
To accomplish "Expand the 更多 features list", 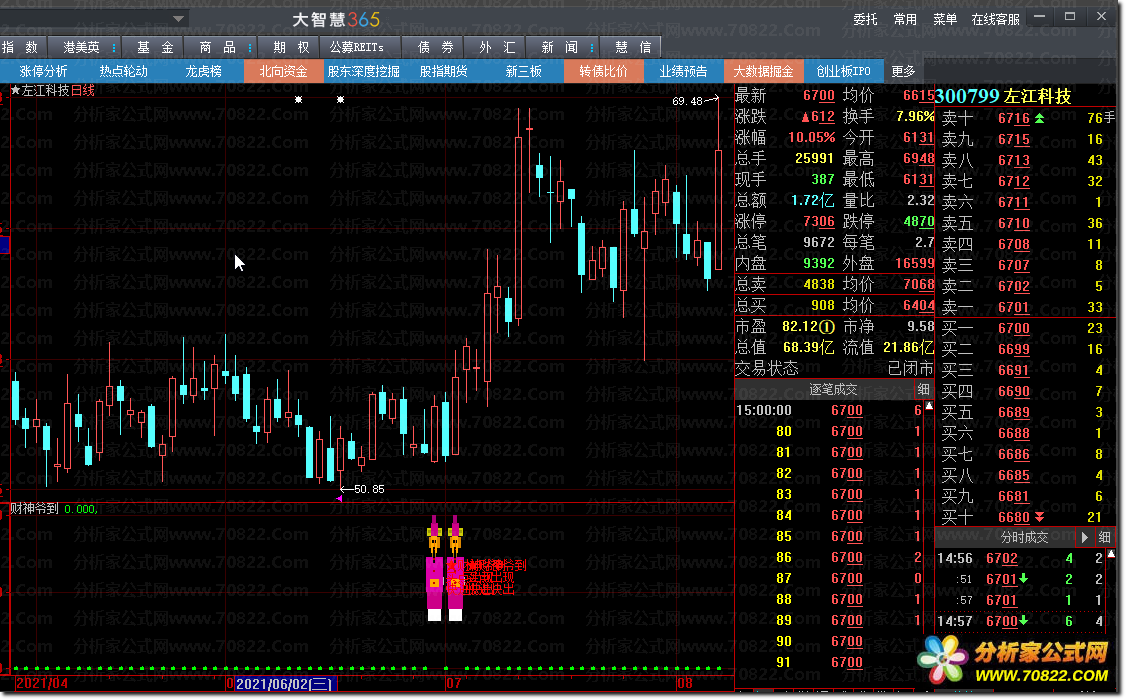I will pos(903,71).
